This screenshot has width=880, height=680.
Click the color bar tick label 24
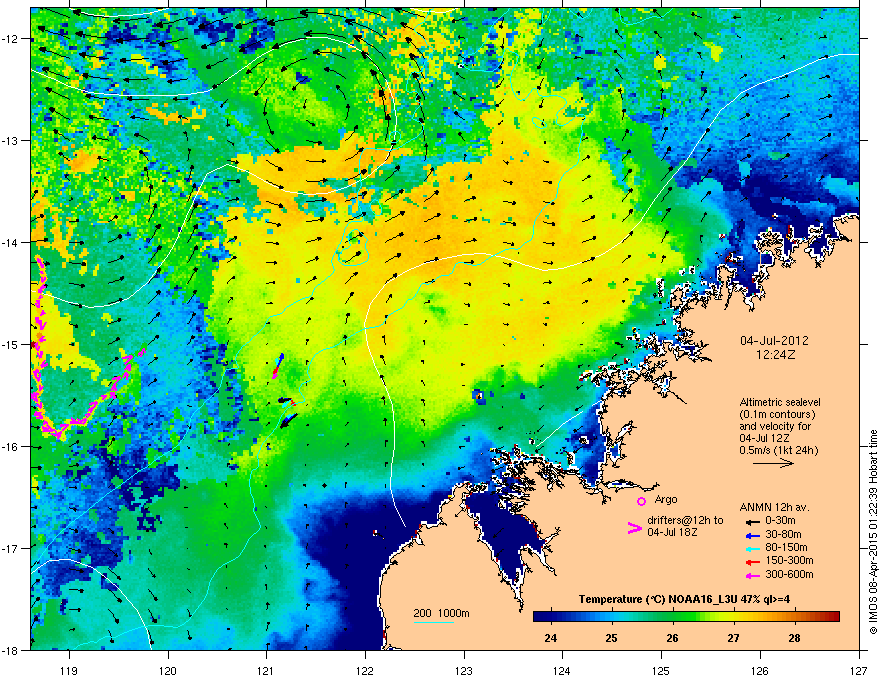[551, 638]
